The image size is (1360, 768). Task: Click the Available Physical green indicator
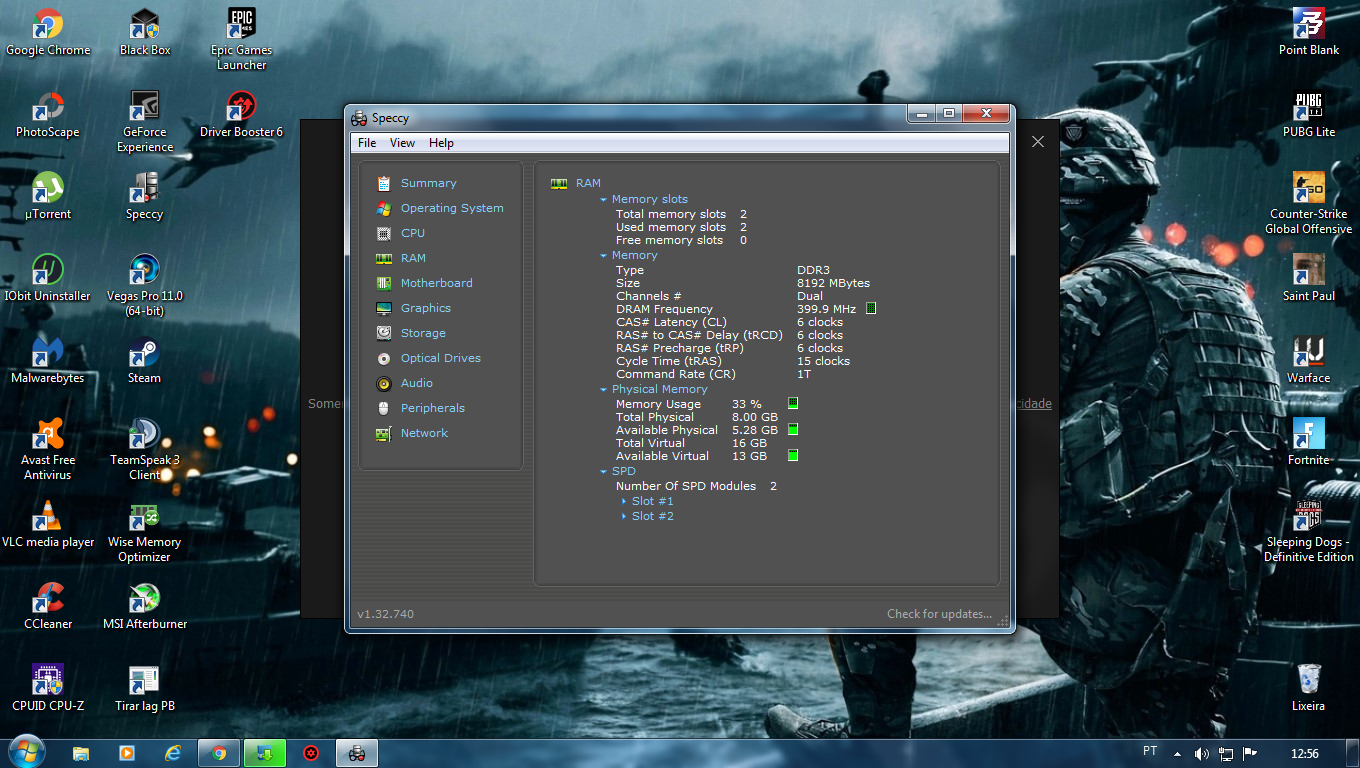point(793,430)
